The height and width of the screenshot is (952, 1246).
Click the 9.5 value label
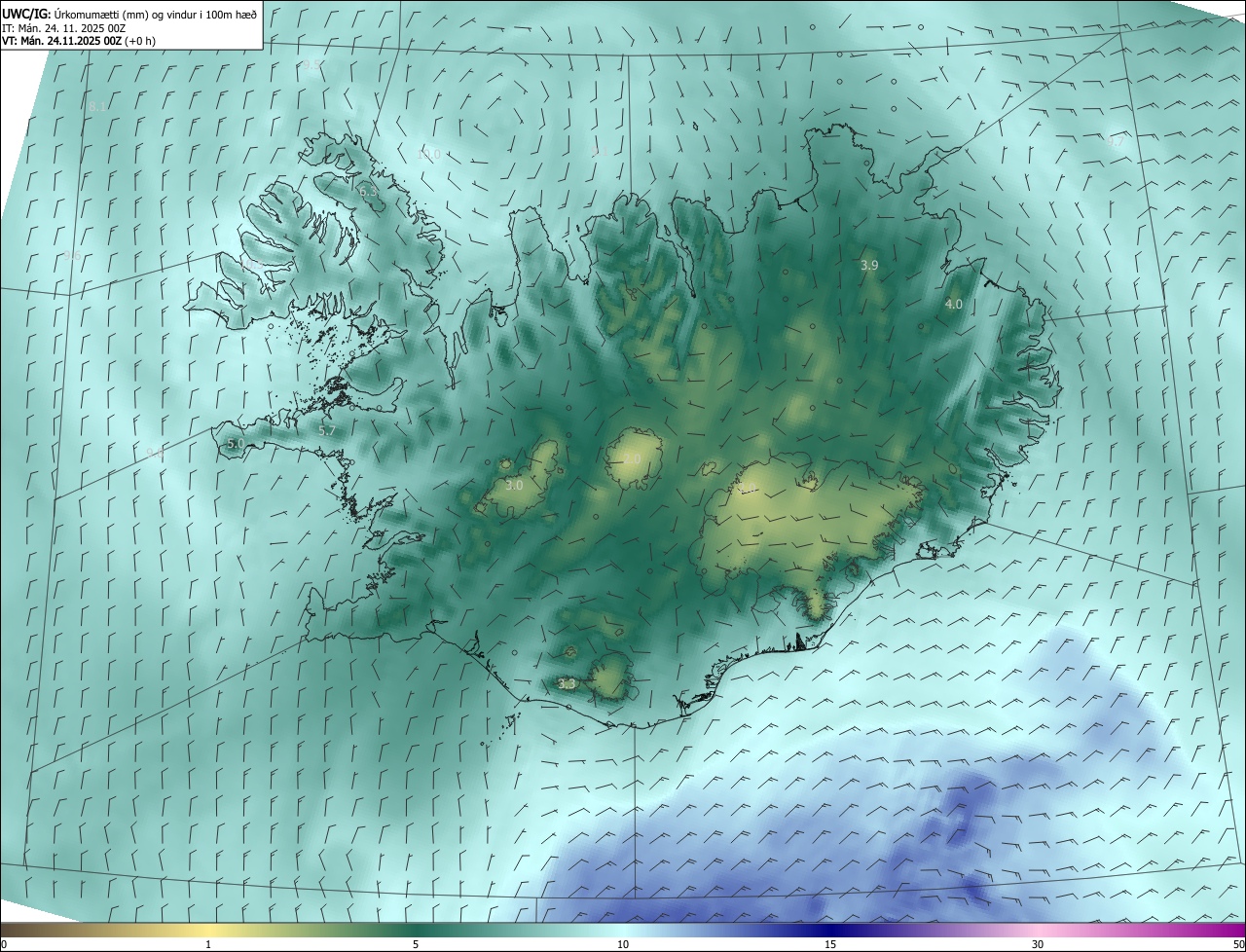(x=311, y=64)
